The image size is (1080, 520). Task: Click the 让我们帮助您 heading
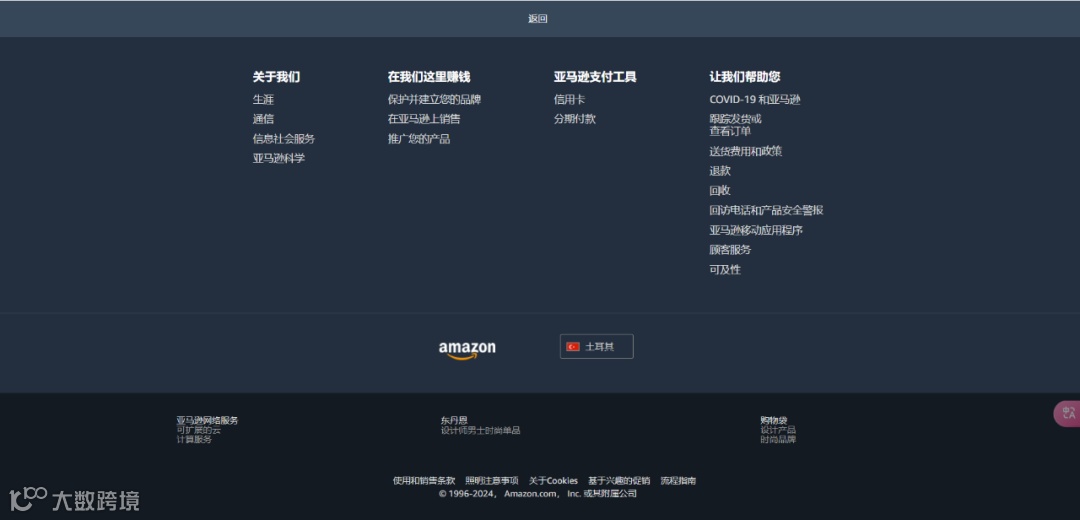click(745, 77)
